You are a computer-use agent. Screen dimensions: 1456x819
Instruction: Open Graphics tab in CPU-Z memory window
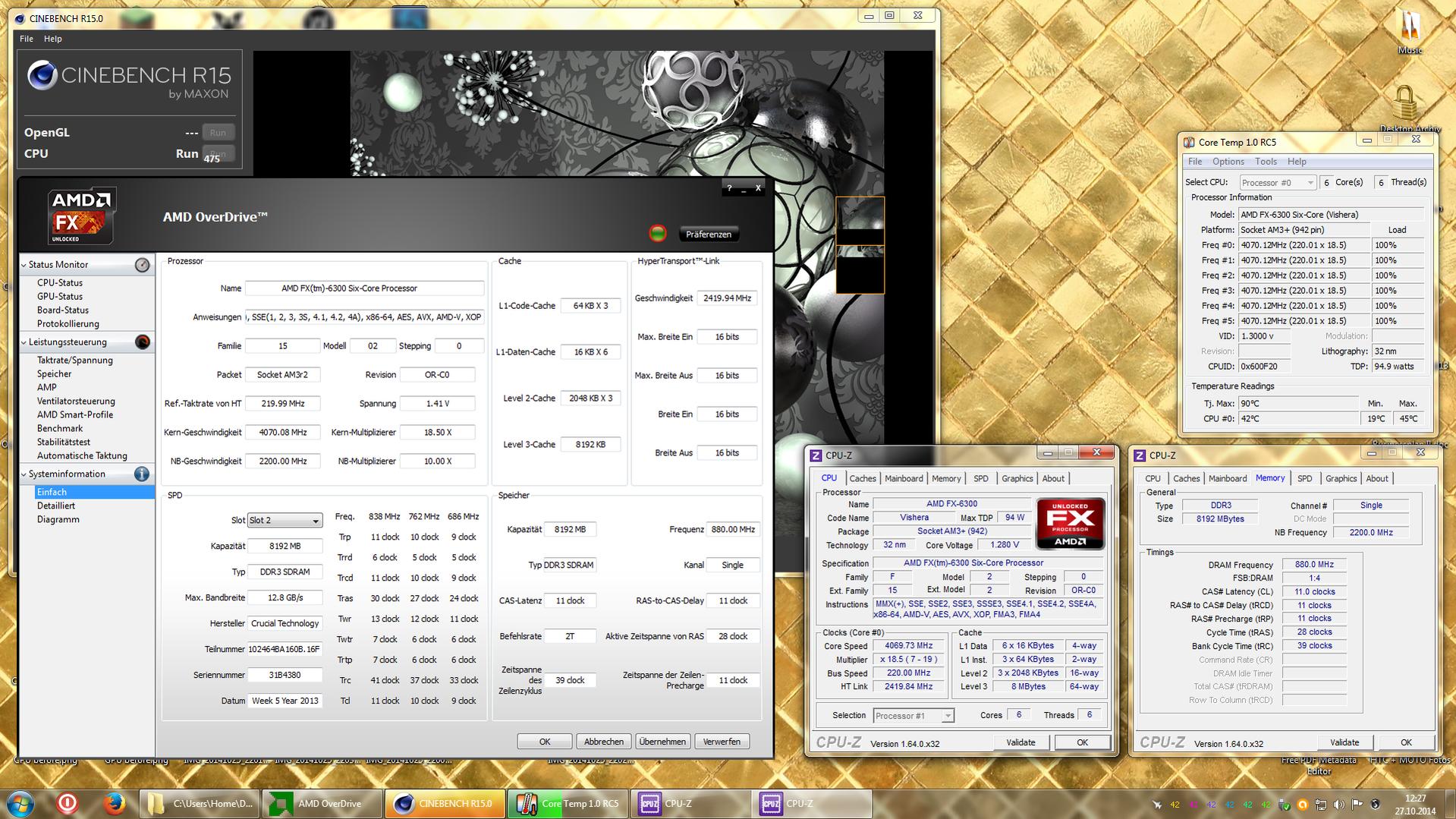tap(1341, 479)
